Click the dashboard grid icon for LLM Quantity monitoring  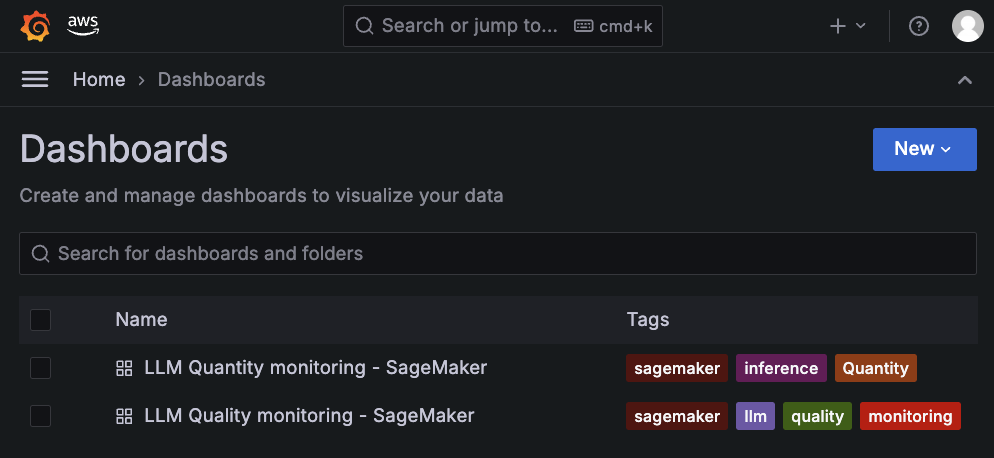coord(124,368)
